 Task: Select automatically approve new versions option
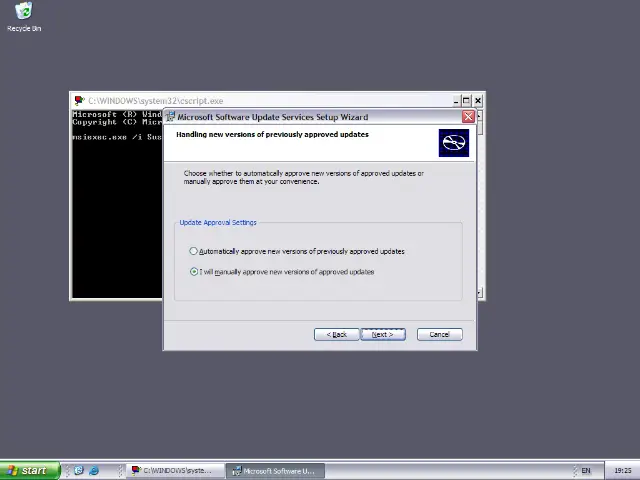point(297,251)
